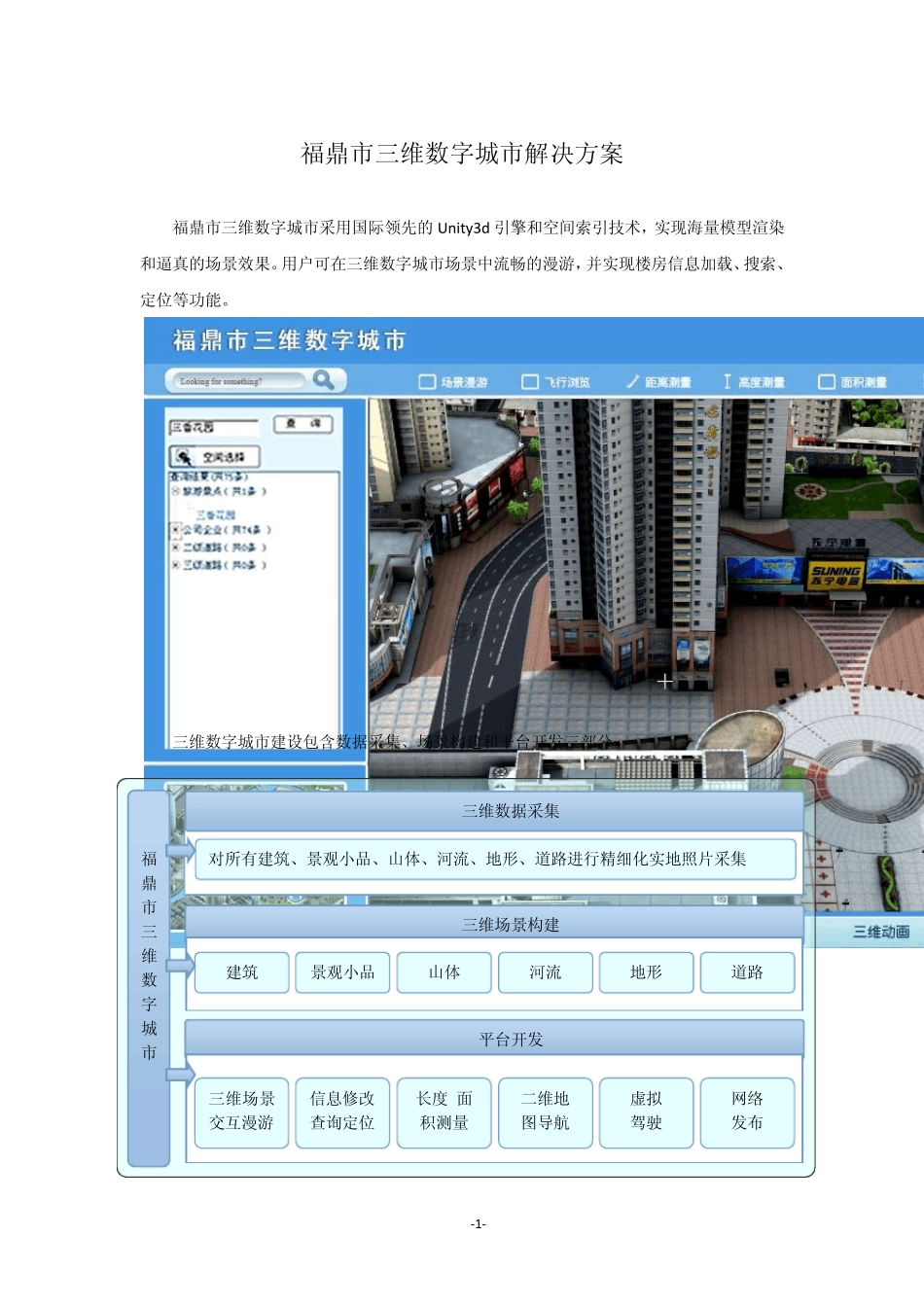
Task: Toggle the 面积测量 checkbox
Action: click(827, 382)
